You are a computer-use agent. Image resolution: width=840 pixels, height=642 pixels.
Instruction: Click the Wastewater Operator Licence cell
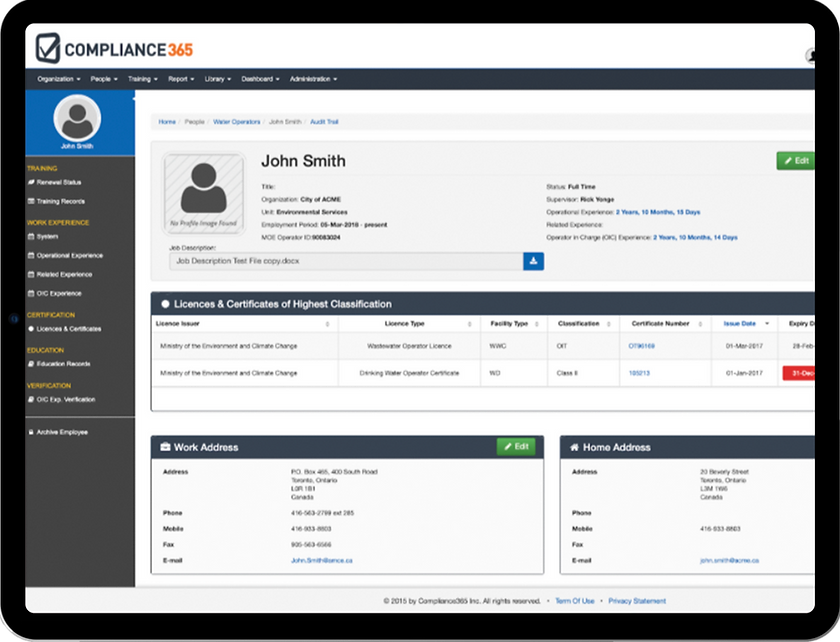(409, 346)
